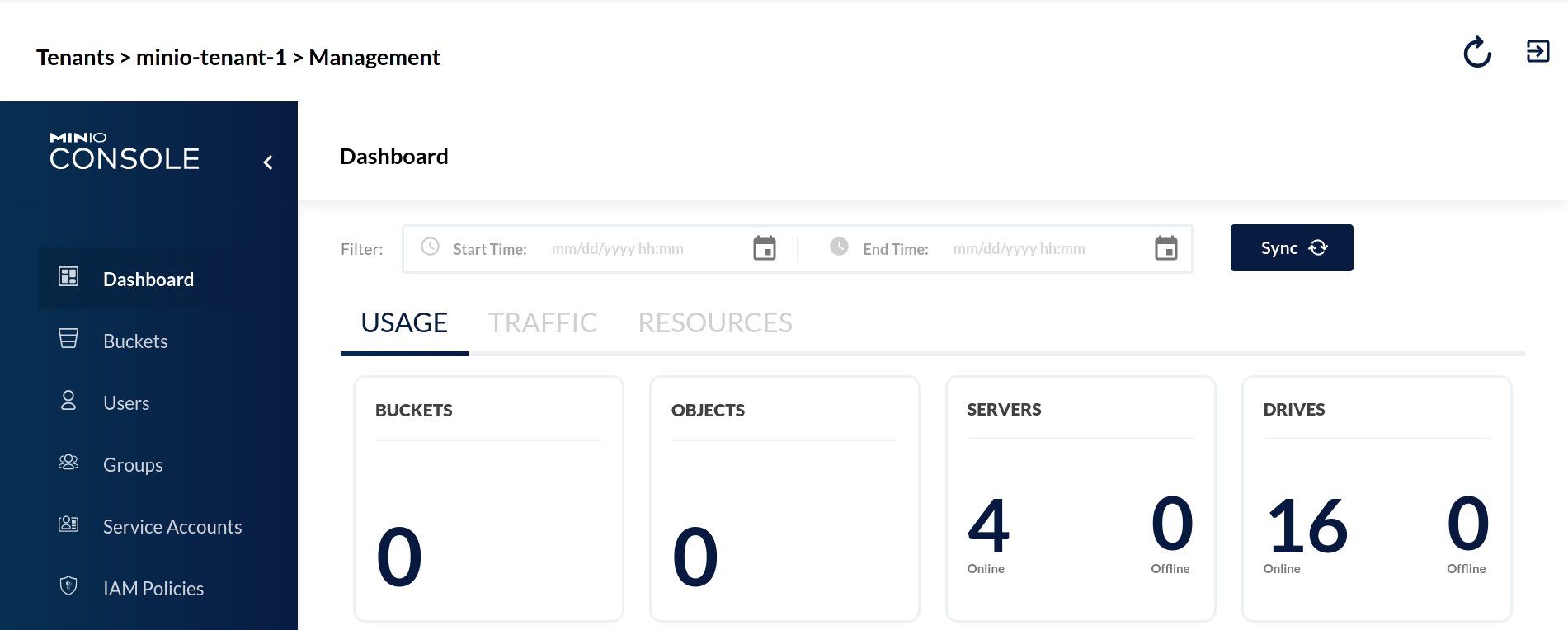Switch to the Resources tab
The image size is (1568, 630).
[x=714, y=322]
